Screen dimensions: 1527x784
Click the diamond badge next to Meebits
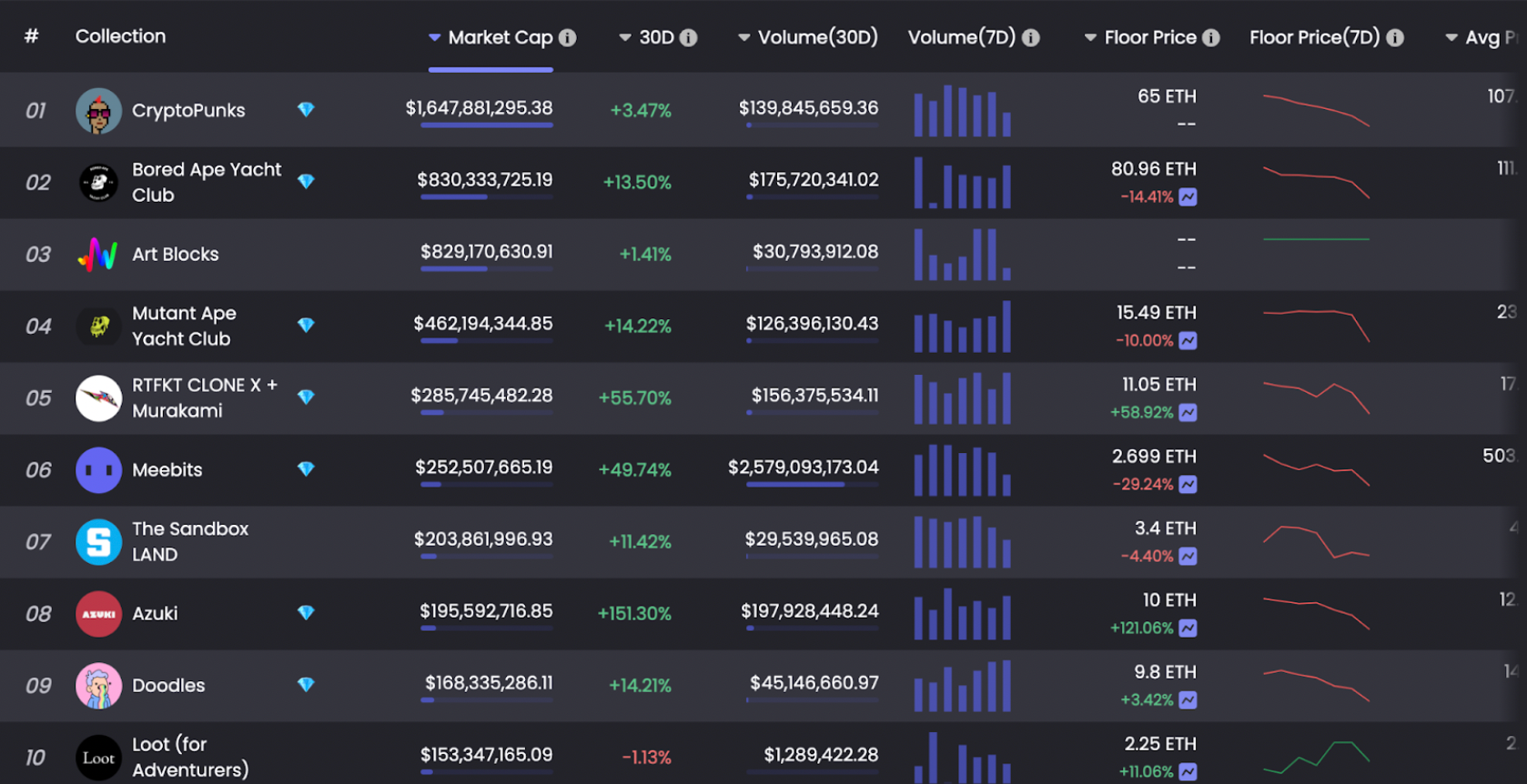coord(306,469)
